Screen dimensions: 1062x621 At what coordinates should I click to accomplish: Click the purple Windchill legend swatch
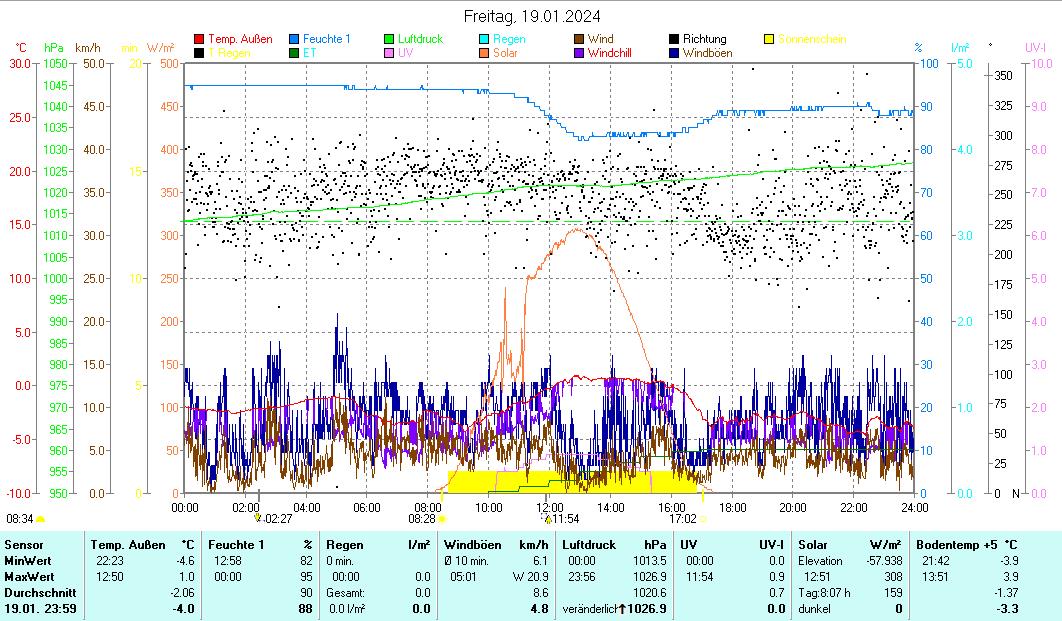click(x=579, y=53)
